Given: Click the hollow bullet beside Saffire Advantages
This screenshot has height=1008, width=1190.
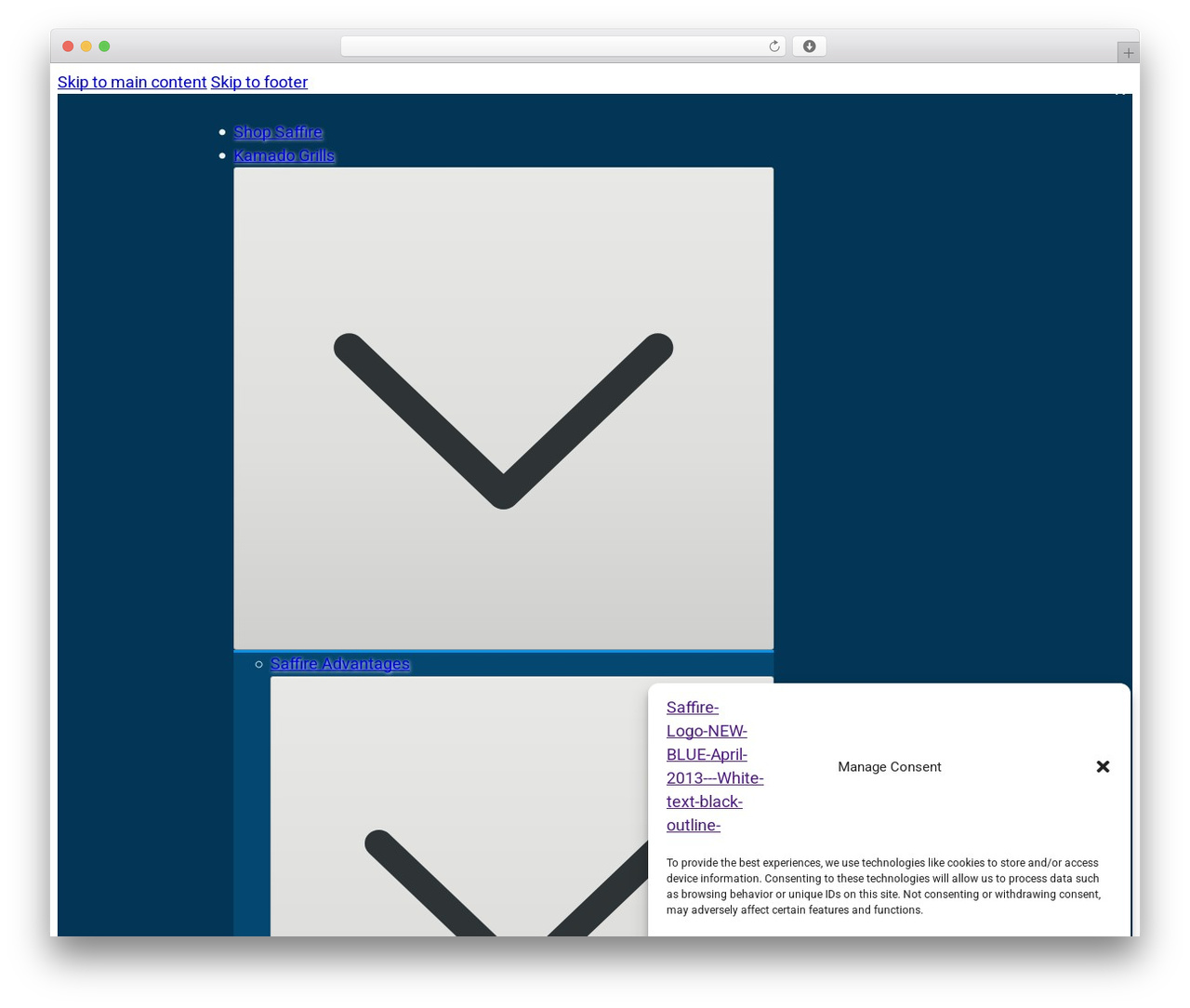Looking at the screenshot, I should [x=258, y=664].
